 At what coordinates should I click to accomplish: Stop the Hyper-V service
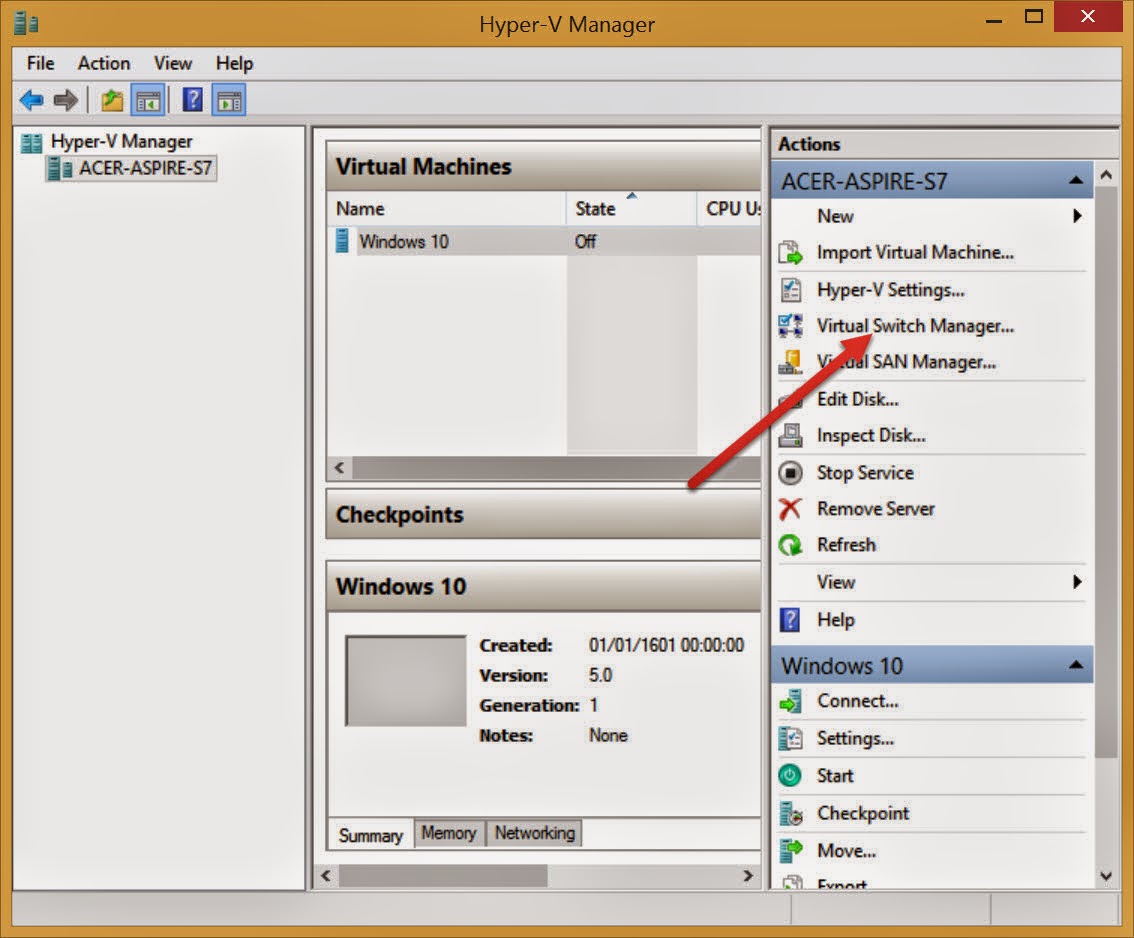point(864,472)
